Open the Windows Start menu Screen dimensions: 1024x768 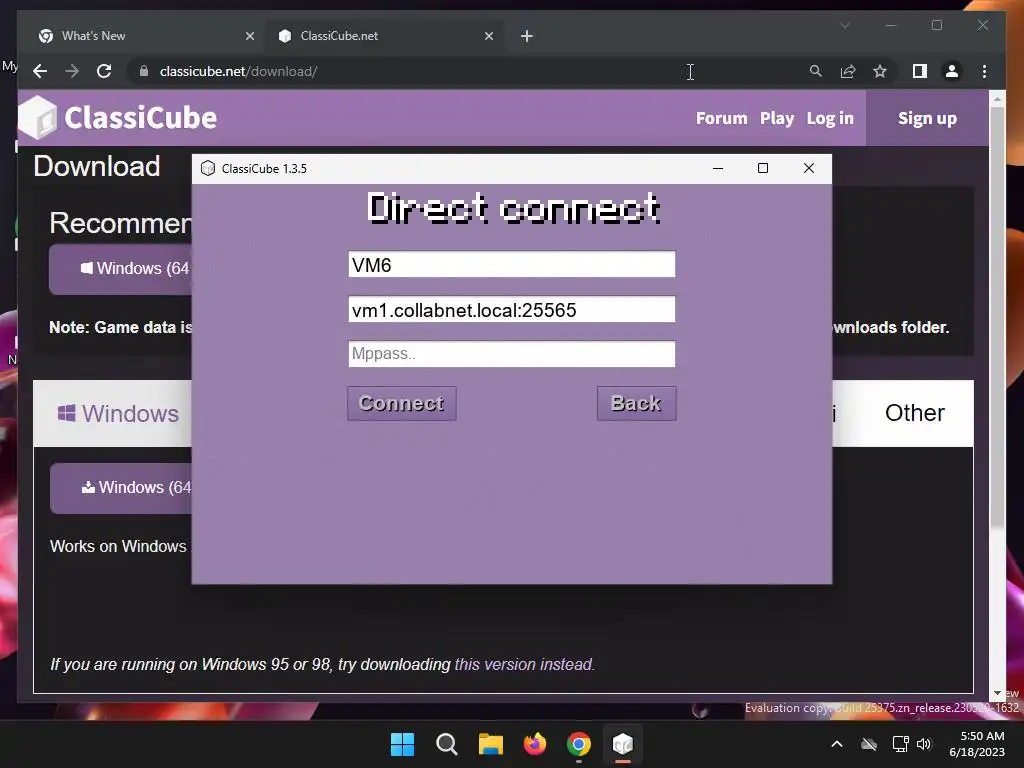pos(402,744)
